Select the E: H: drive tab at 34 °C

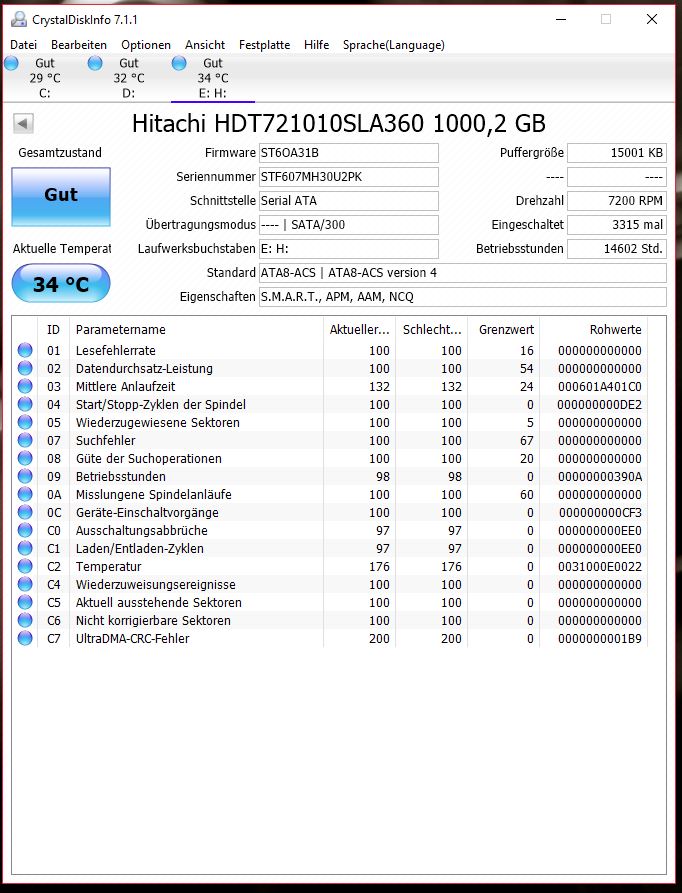point(213,78)
